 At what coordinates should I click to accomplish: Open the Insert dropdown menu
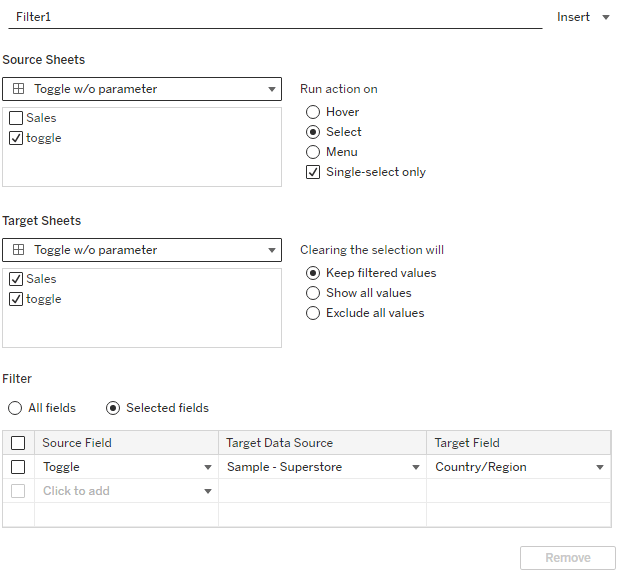(x=583, y=17)
